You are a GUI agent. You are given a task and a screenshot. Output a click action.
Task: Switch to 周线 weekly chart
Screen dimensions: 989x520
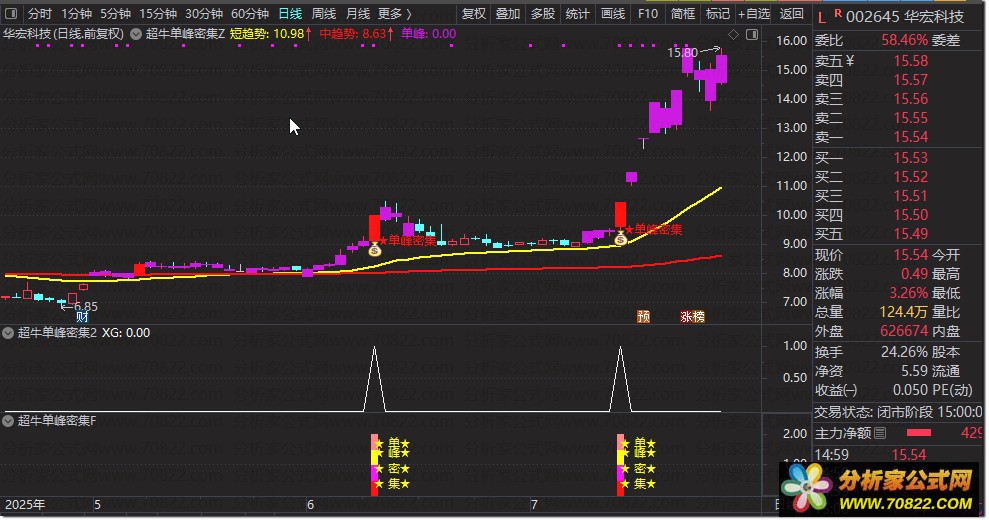coord(324,13)
